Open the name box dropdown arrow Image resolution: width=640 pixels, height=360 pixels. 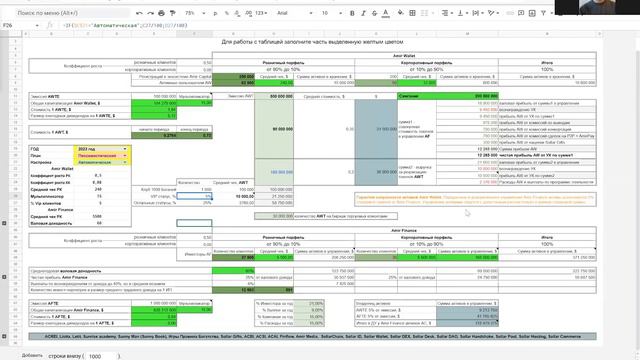(37, 25)
